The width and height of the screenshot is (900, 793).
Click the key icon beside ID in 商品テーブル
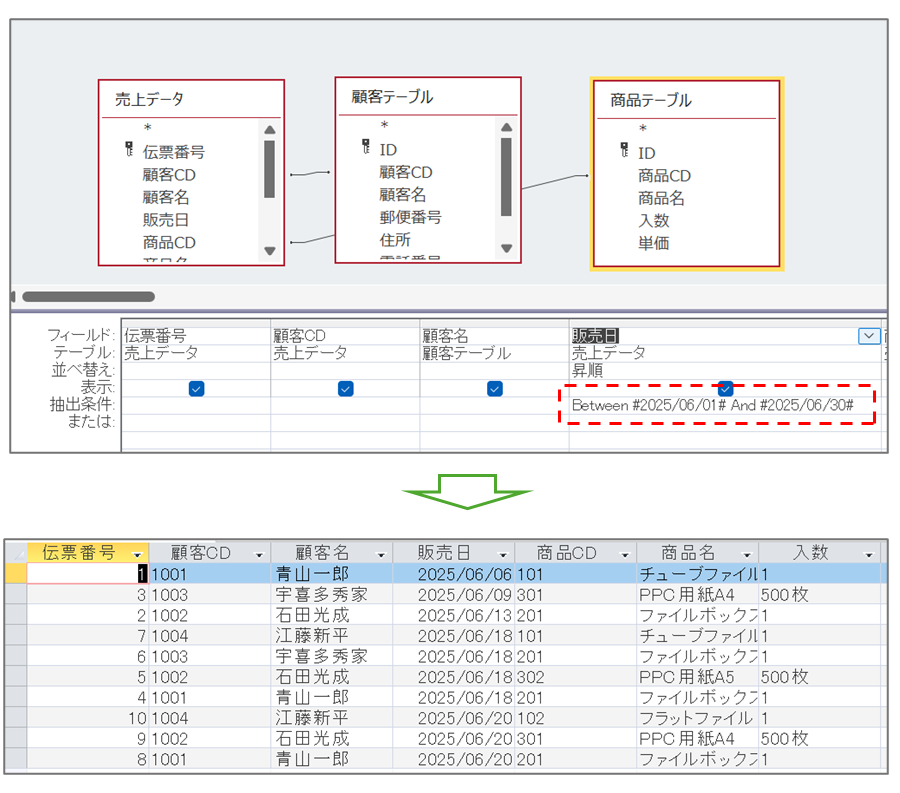625,151
